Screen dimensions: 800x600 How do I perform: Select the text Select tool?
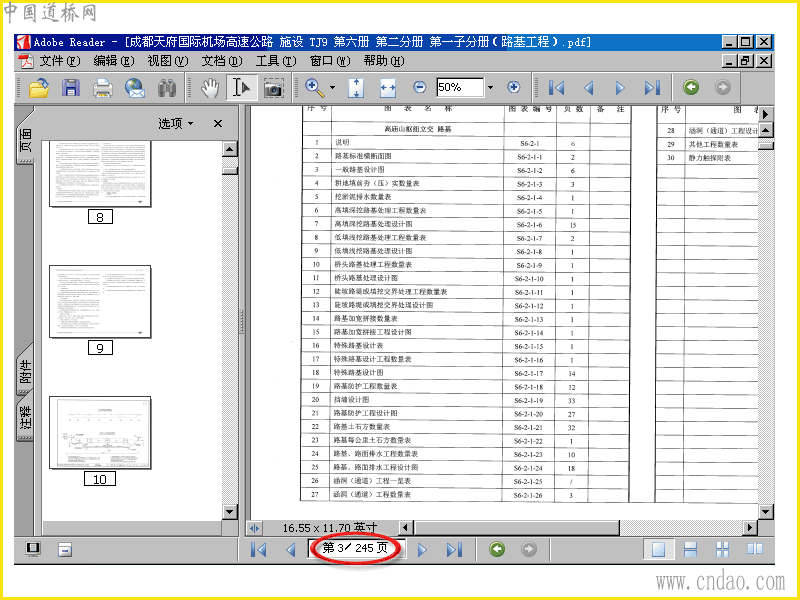(241, 88)
